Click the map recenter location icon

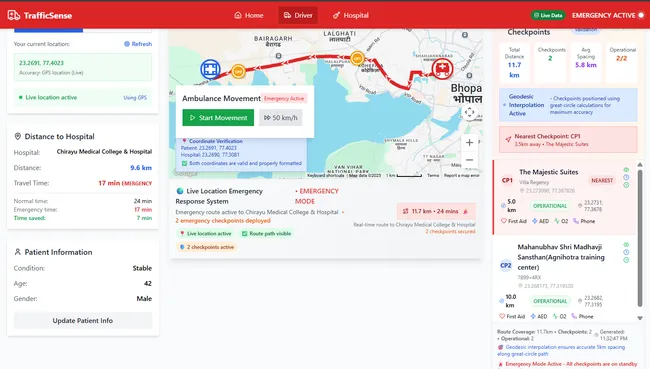(x=469, y=112)
